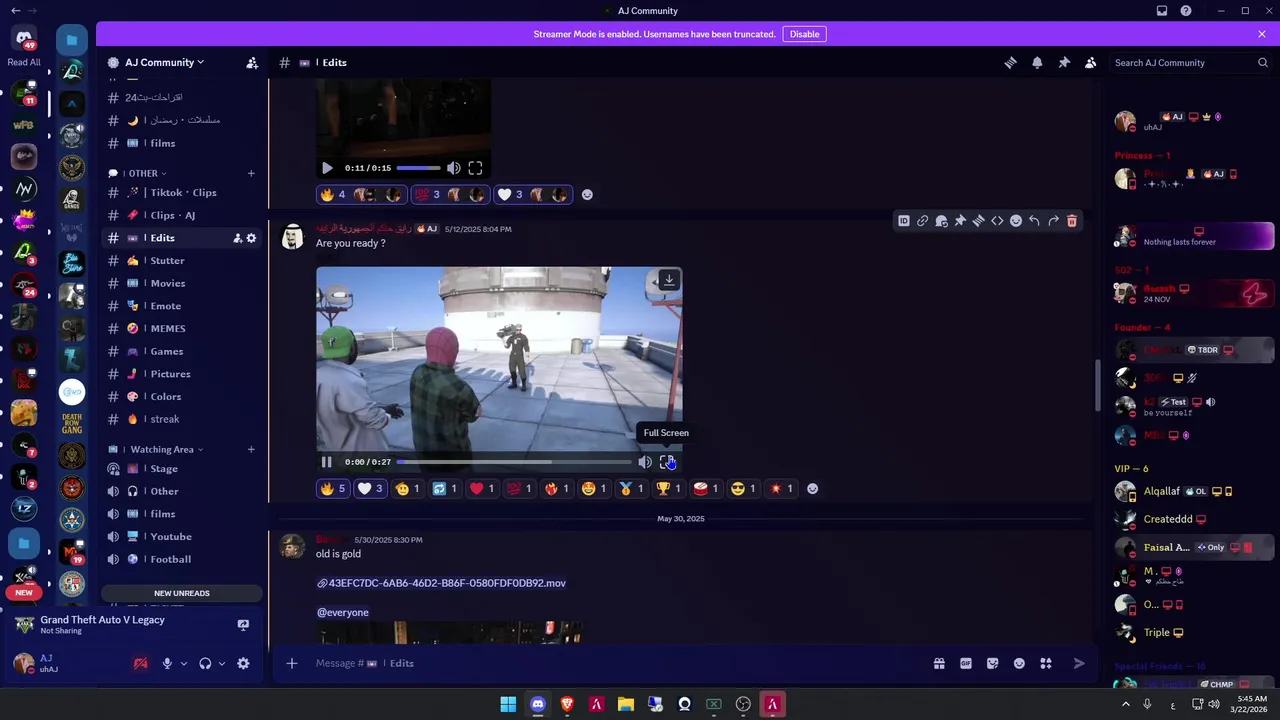Screen dimensions: 1280x720
Task: Toggle the camera off button in user panel
Action: [x=141, y=663]
